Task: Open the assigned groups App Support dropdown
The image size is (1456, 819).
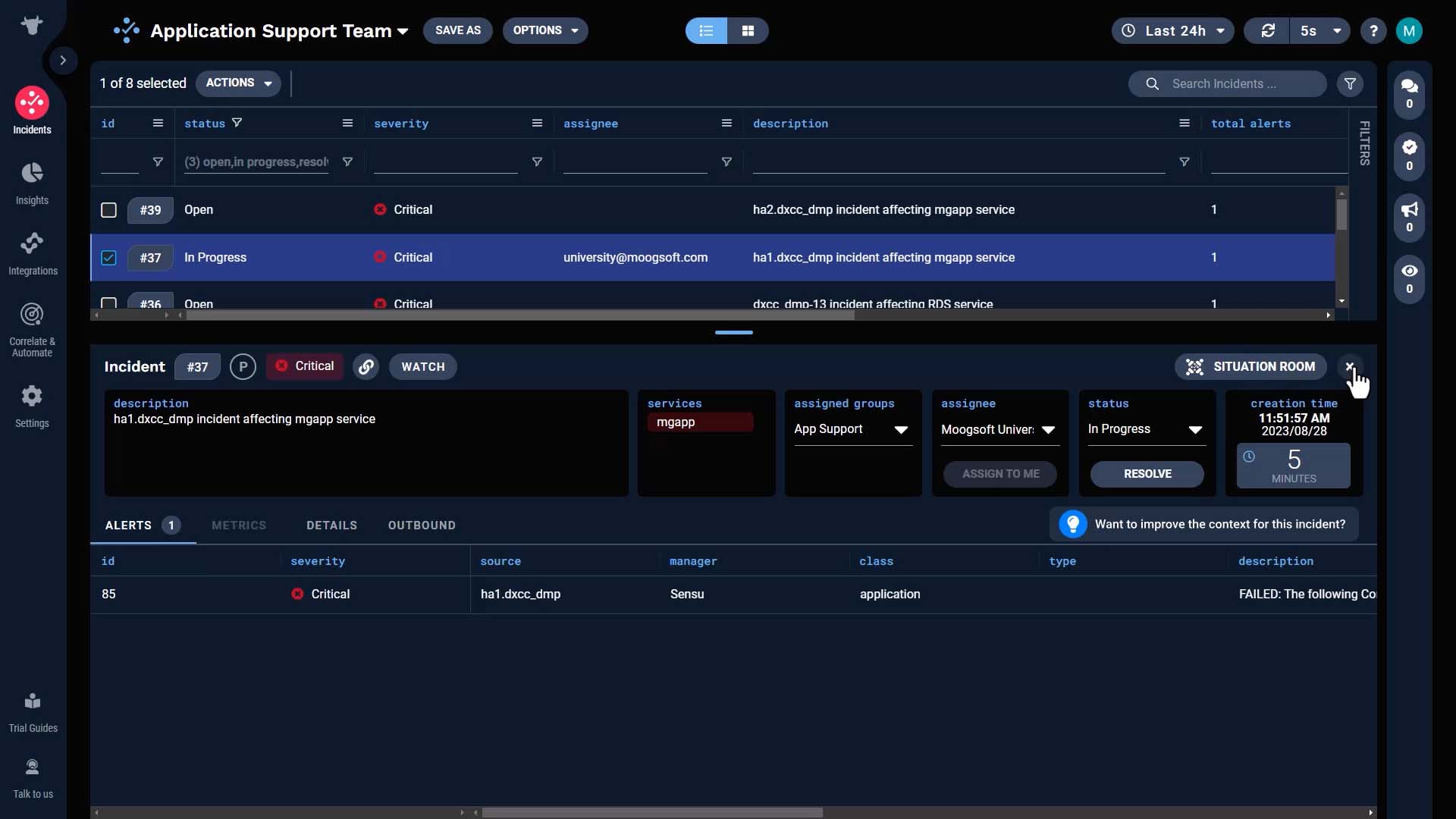Action: [x=852, y=429]
